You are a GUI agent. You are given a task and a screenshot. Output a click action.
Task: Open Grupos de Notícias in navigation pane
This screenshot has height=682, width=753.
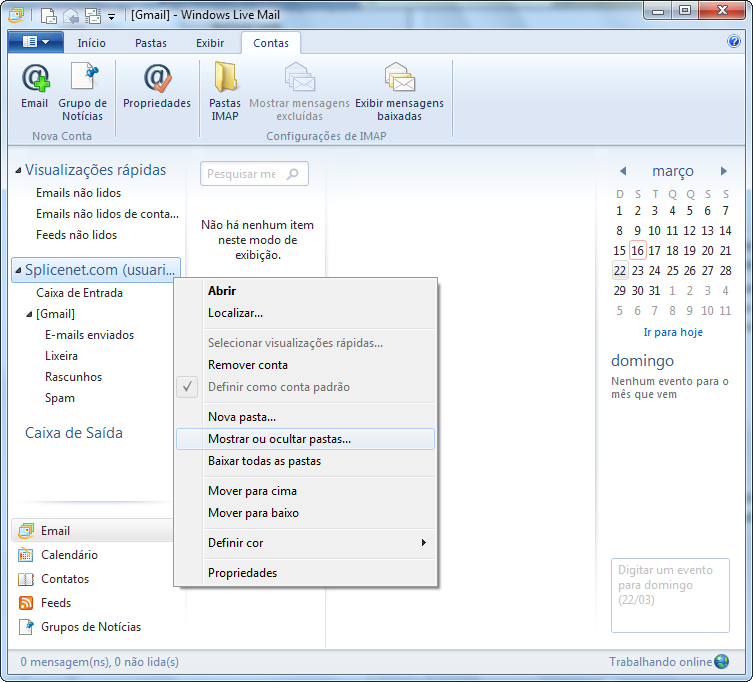91,627
